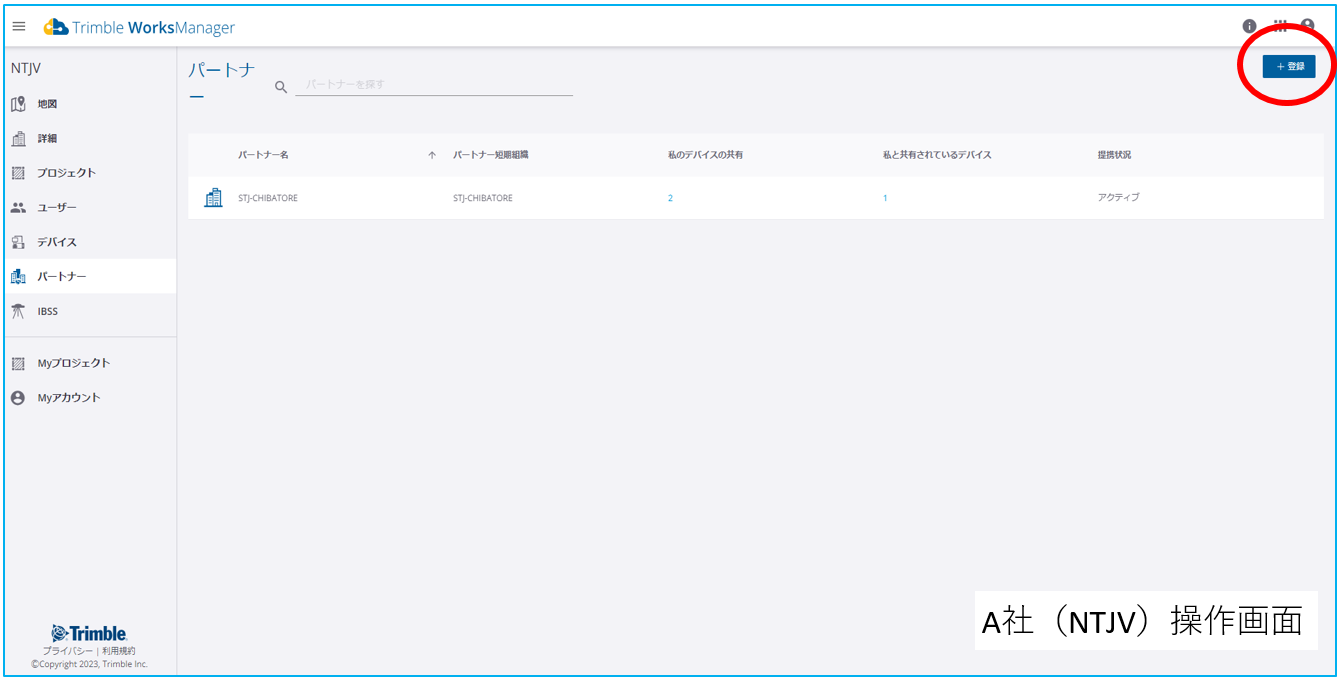Toggle sort arrow on パートナー名 column
This screenshot has width=1341, height=678.
pyautogui.click(x=432, y=155)
